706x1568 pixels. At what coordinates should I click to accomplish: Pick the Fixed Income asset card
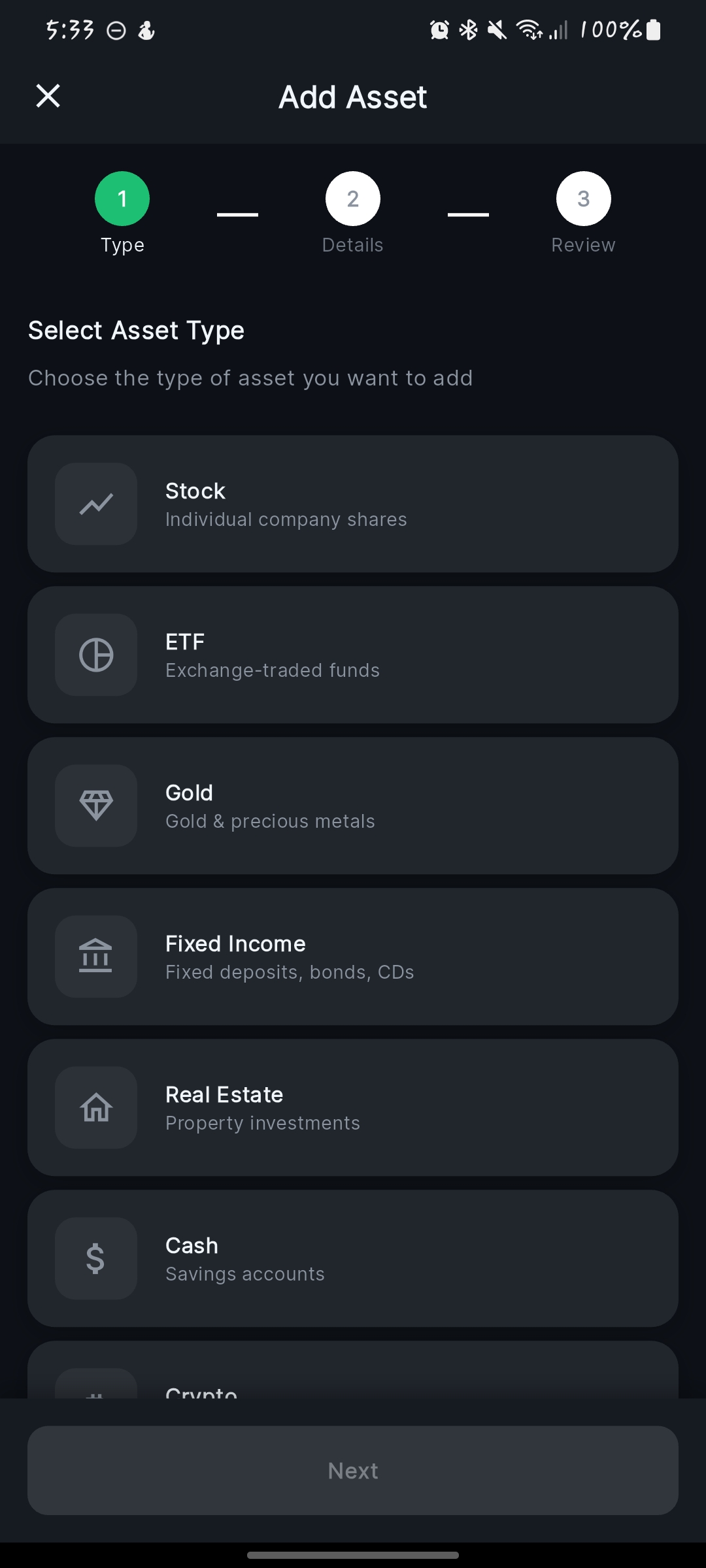[x=353, y=956]
